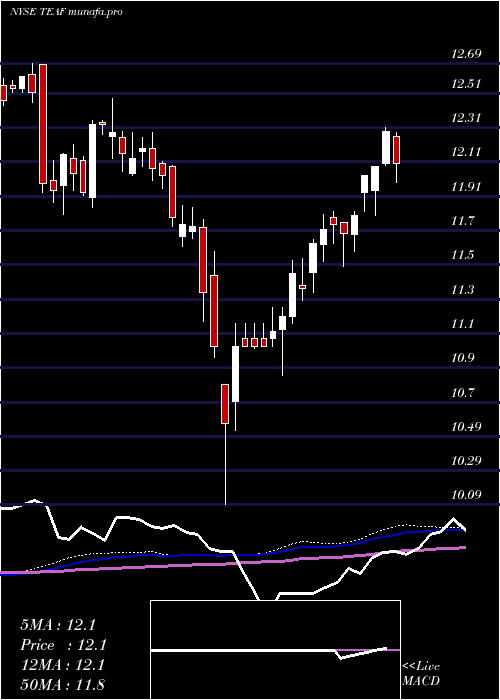500x700 pixels.
Task: Click the red candle with the long wick to 10.09
Action: tap(225, 404)
